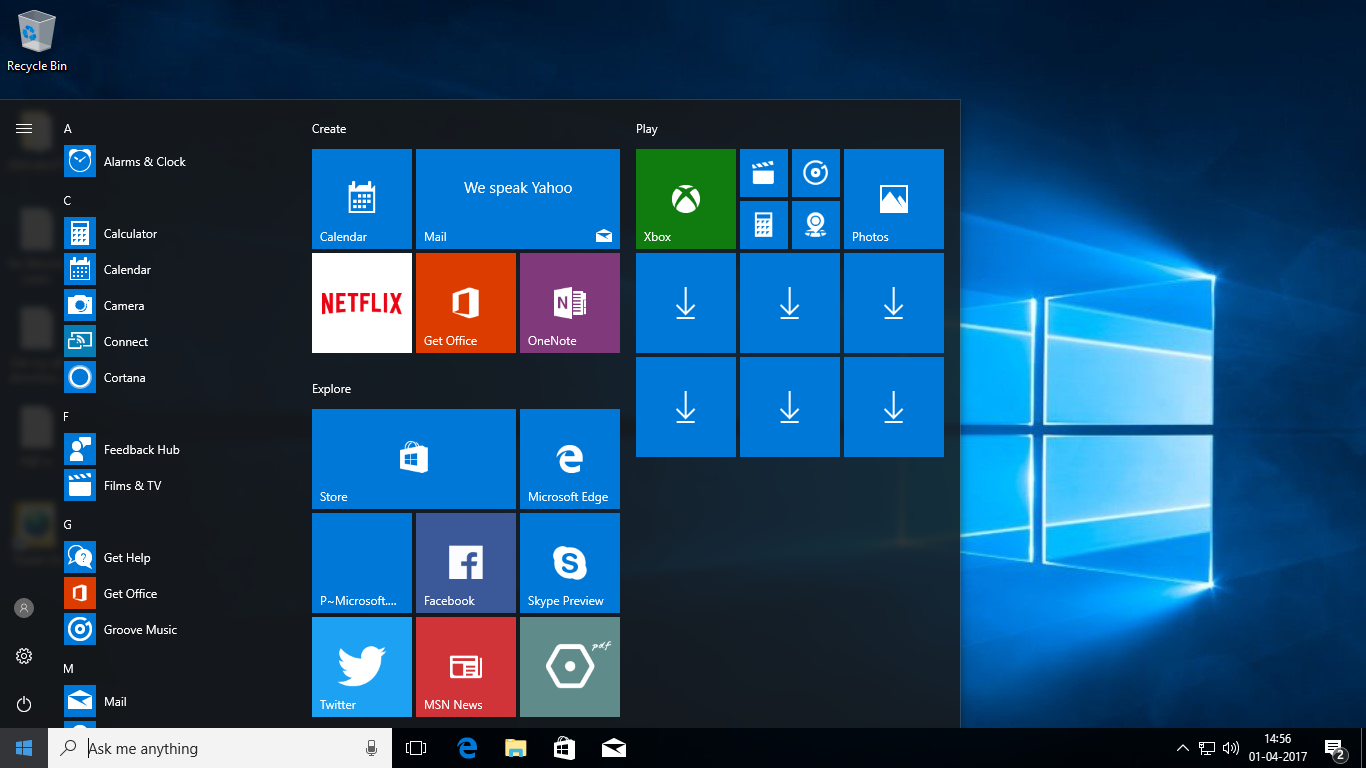Open the Facebook tile
Viewport: 1366px width, 768px height.
click(x=466, y=563)
